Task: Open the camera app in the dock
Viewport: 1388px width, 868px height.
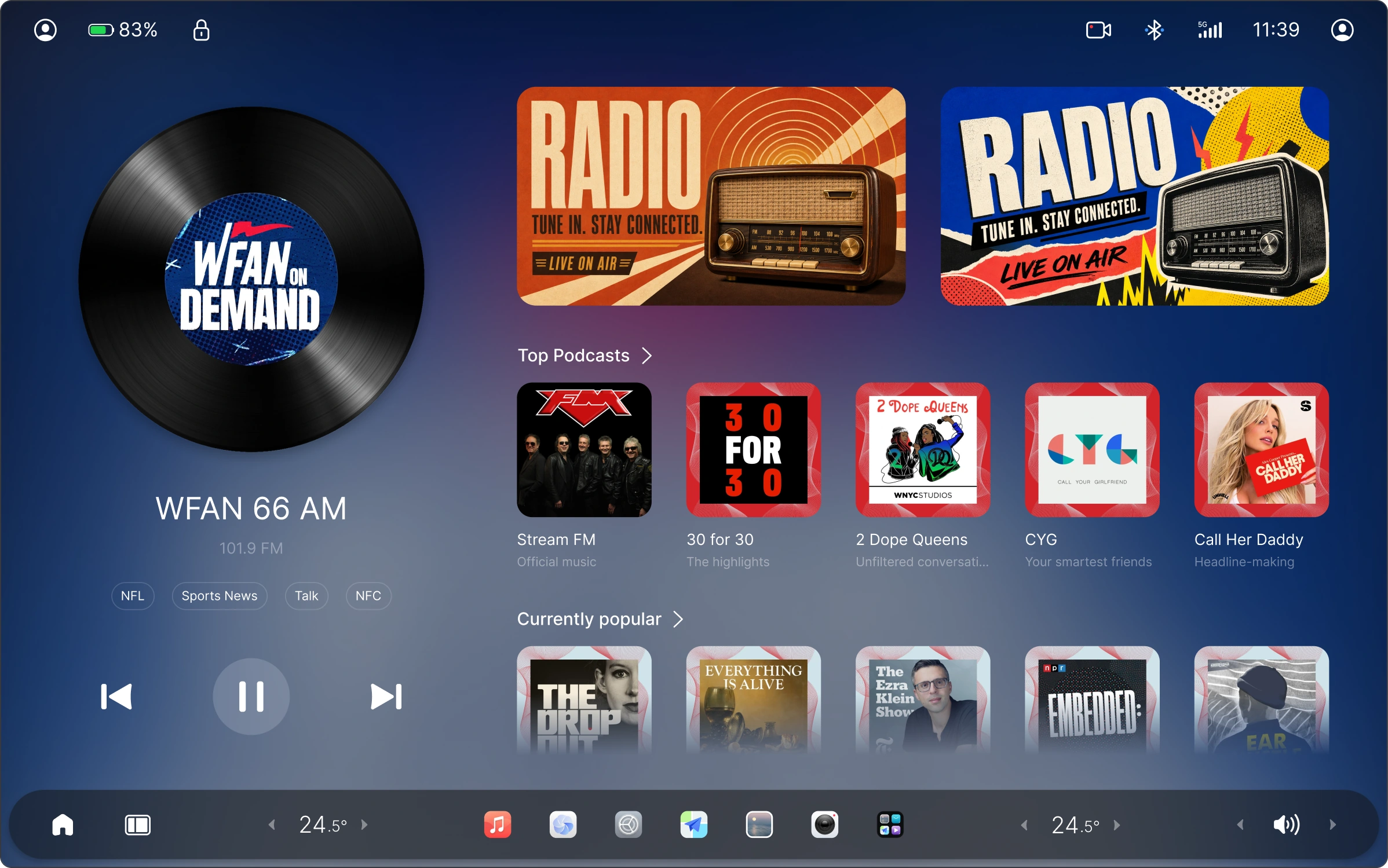Action: pos(824,825)
